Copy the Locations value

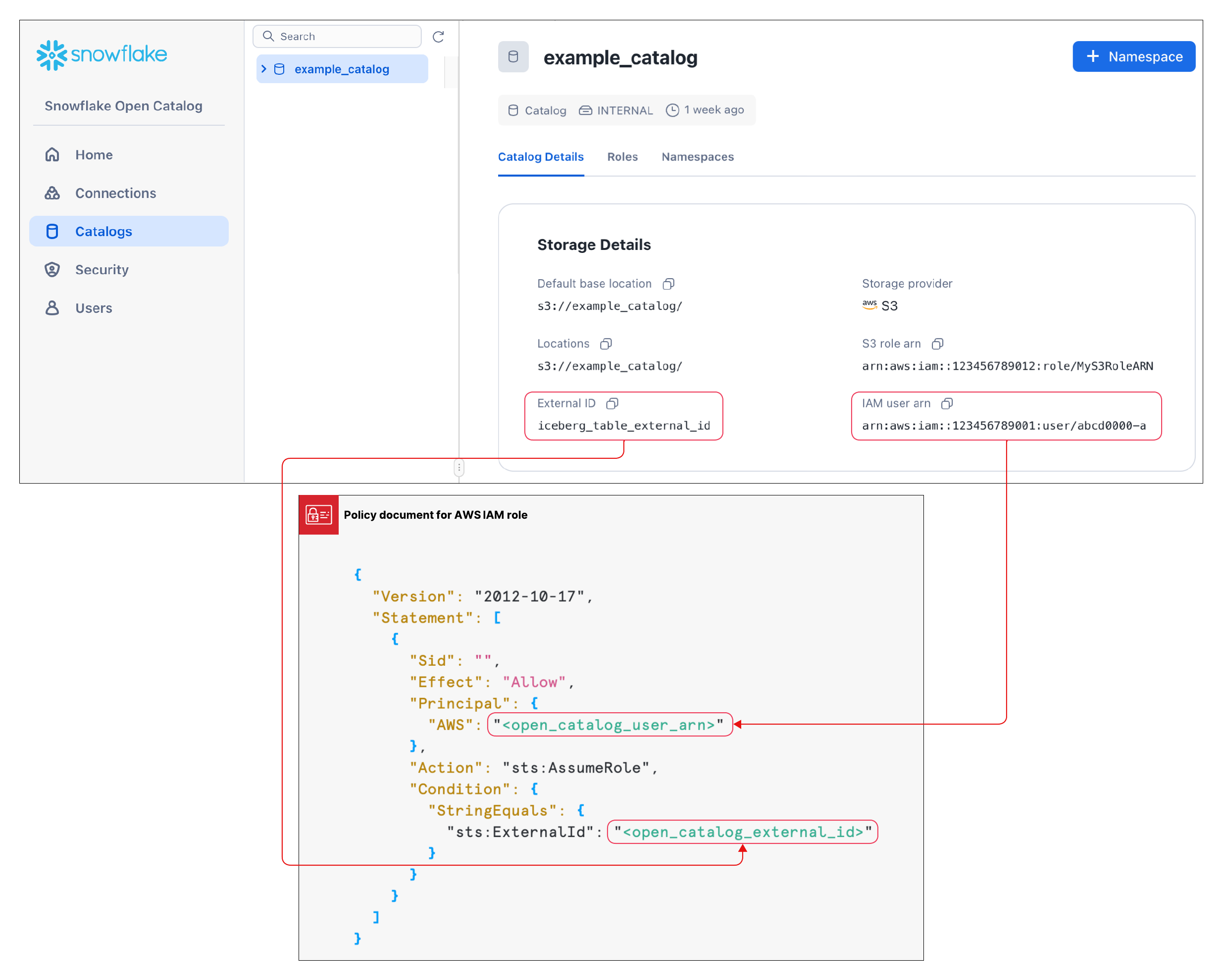(606, 343)
